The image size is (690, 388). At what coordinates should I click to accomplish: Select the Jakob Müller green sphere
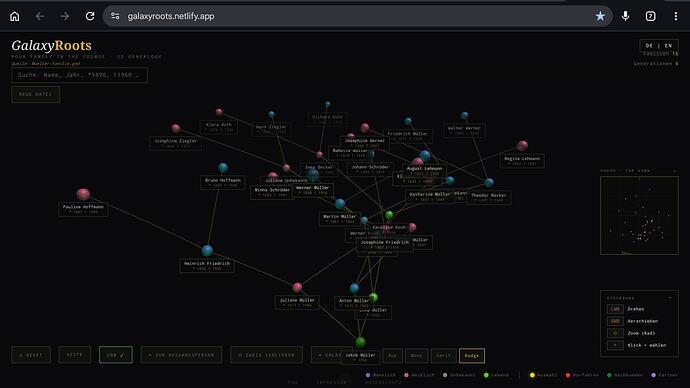pos(360,342)
